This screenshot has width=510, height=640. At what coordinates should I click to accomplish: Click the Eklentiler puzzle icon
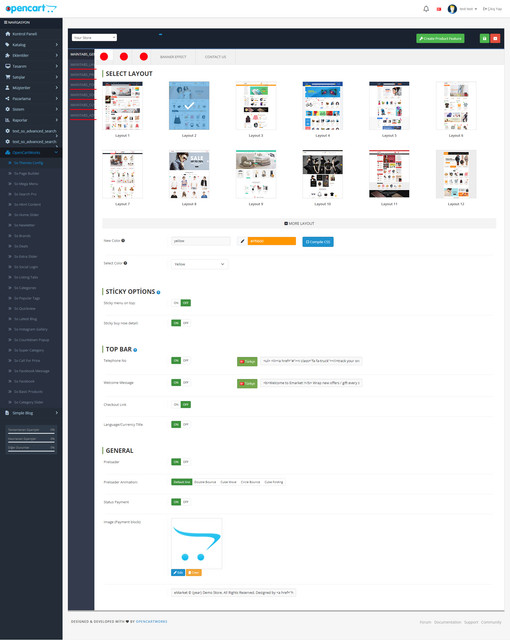8,55
